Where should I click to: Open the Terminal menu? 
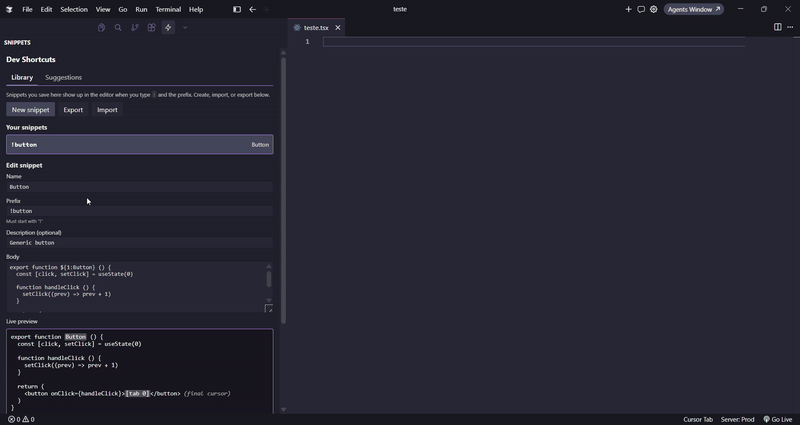pyautogui.click(x=168, y=9)
